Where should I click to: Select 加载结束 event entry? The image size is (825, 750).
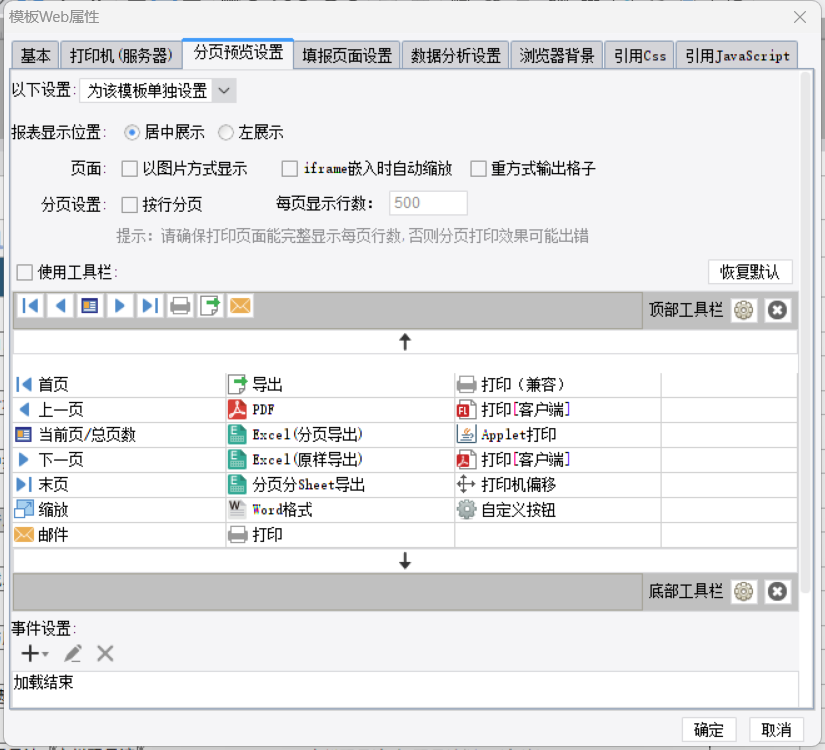click(x=405, y=683)
